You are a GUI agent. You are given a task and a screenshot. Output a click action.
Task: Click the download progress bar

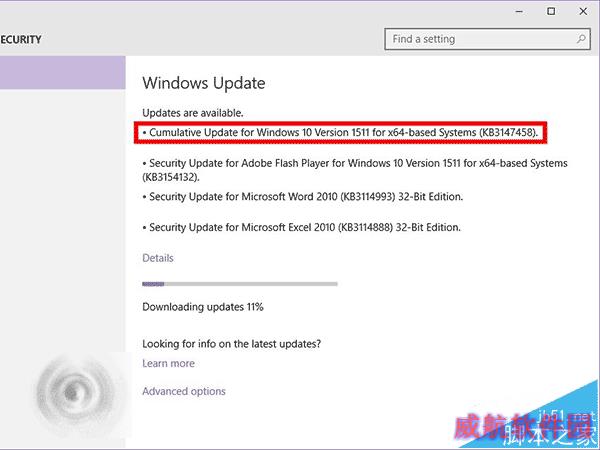pos(240,284)
